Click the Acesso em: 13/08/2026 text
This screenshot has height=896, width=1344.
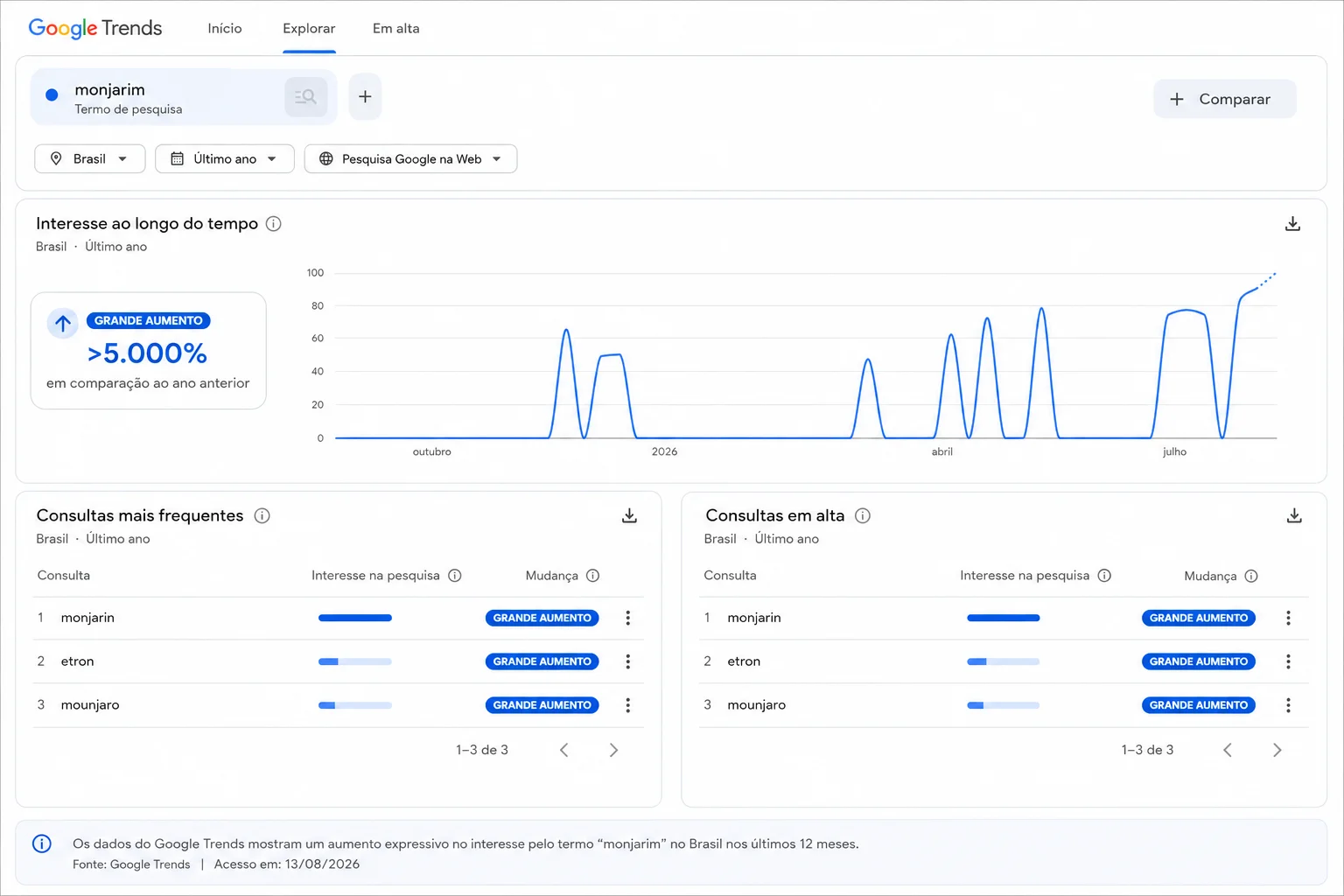coord(287,864)
